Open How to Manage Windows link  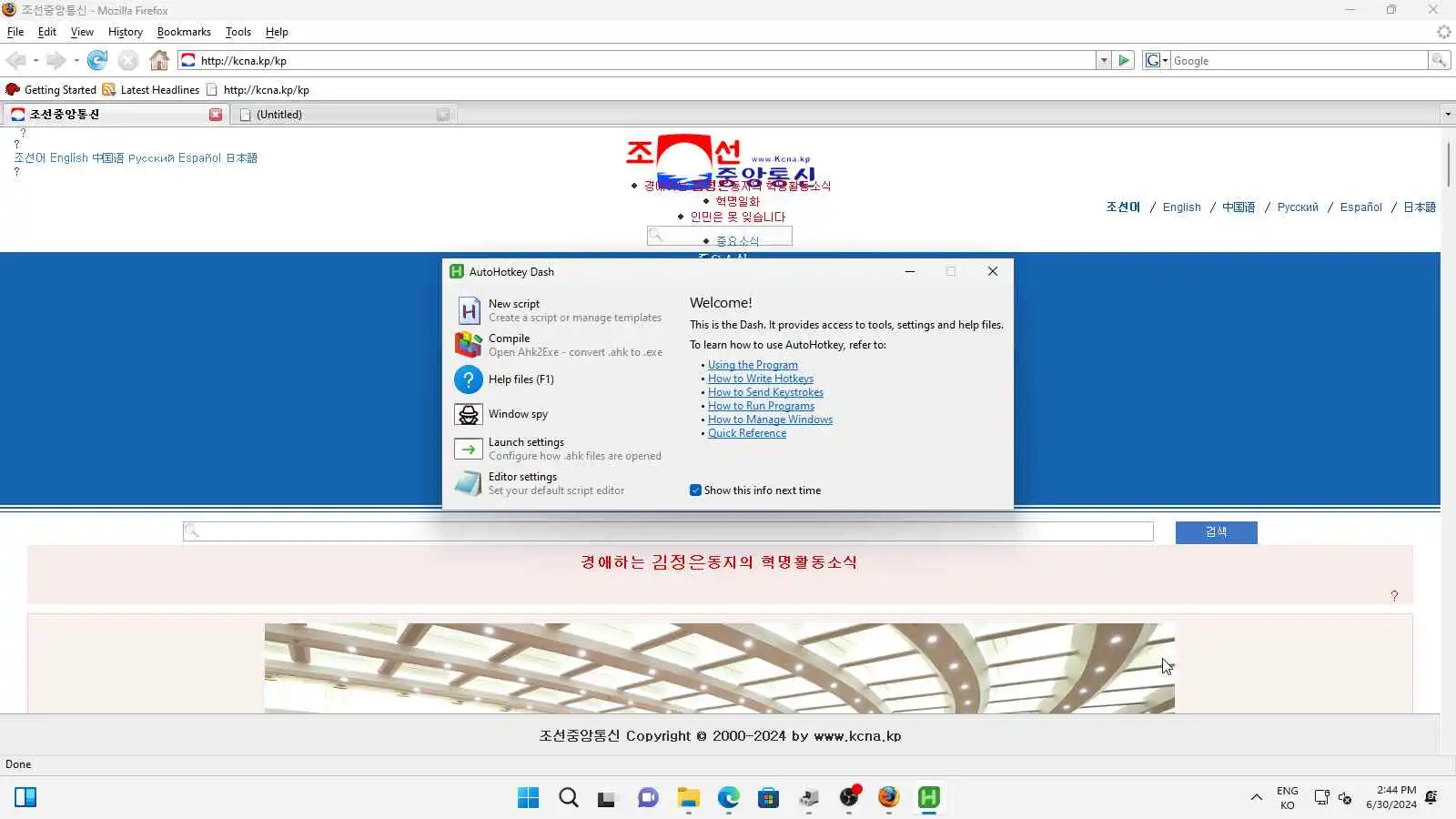pyautogui.click(x=770, y=420)
